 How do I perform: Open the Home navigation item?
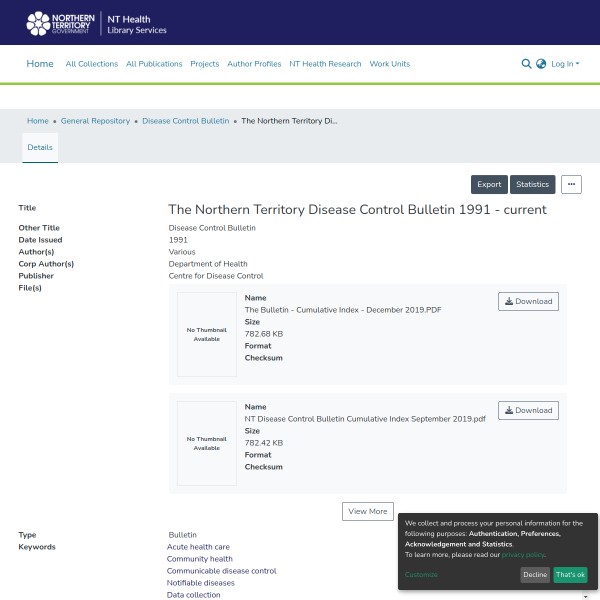40,64
